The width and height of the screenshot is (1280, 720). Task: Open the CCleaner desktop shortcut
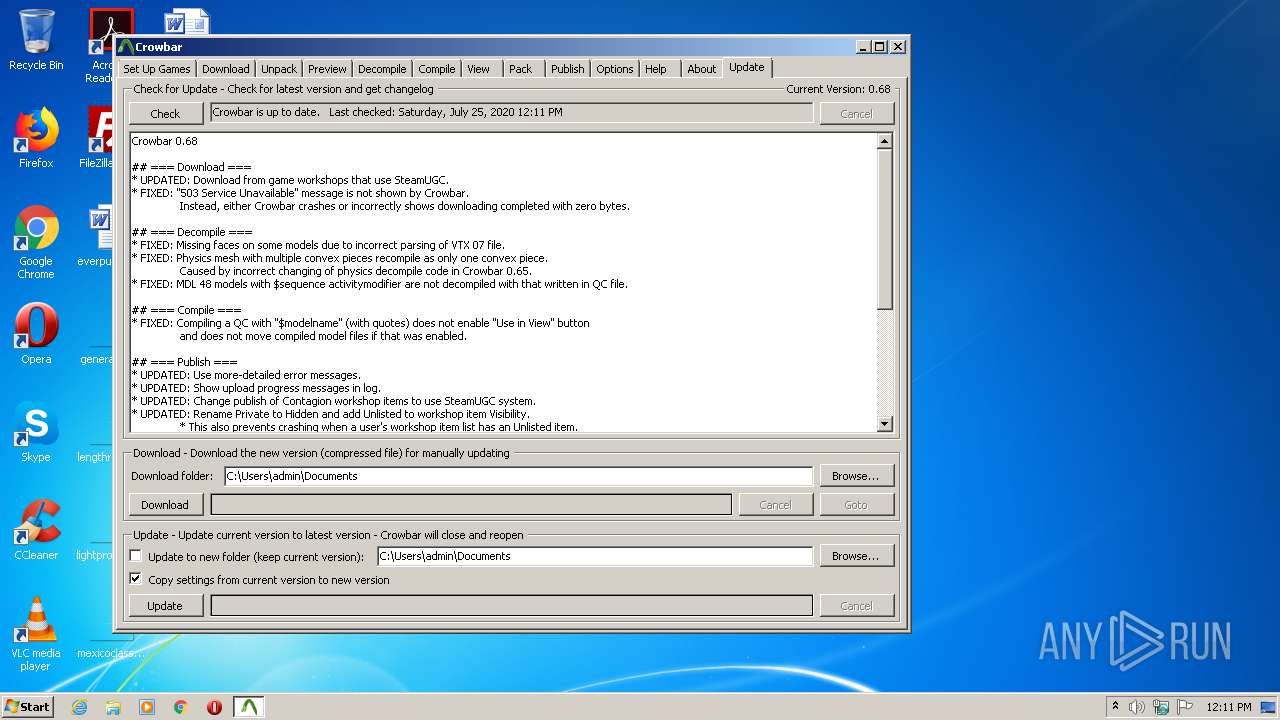pos(36,530)
